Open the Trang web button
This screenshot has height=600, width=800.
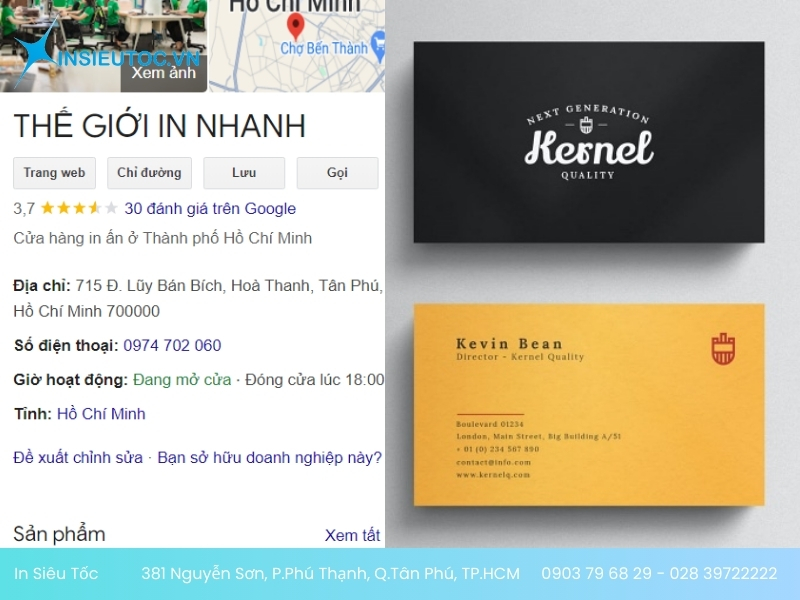(54, 173)
